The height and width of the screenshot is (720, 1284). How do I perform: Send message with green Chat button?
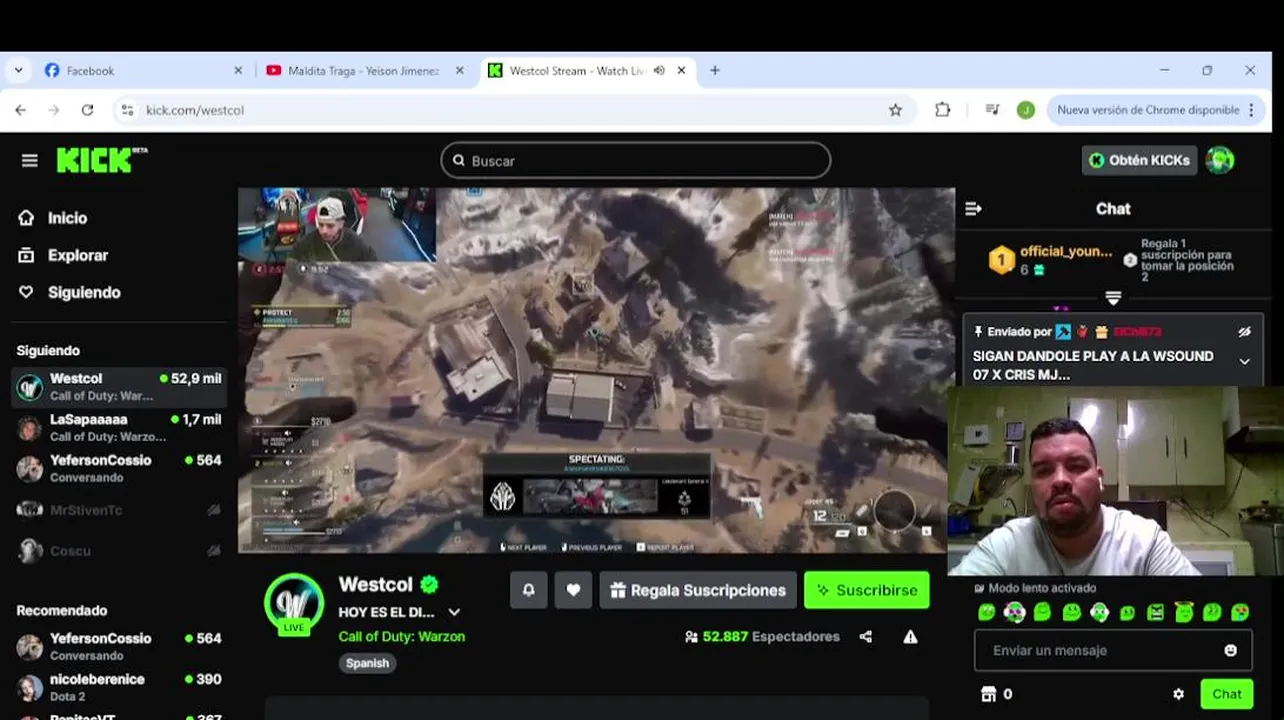click(x=1227, y=694)
